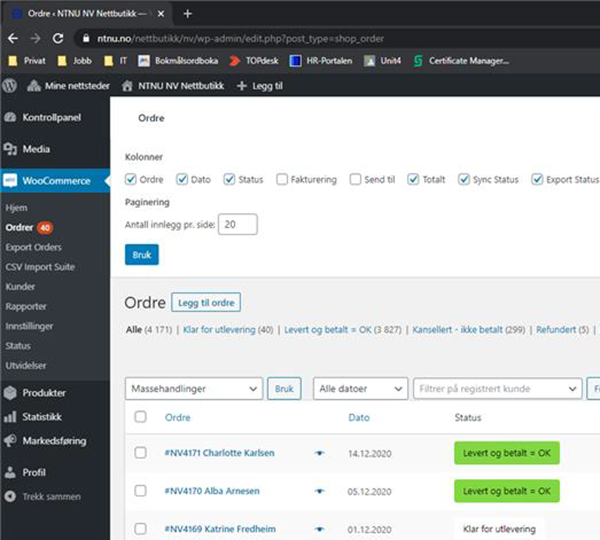Click the Antall innlegg pr. side field

click(x=238, y=224)
